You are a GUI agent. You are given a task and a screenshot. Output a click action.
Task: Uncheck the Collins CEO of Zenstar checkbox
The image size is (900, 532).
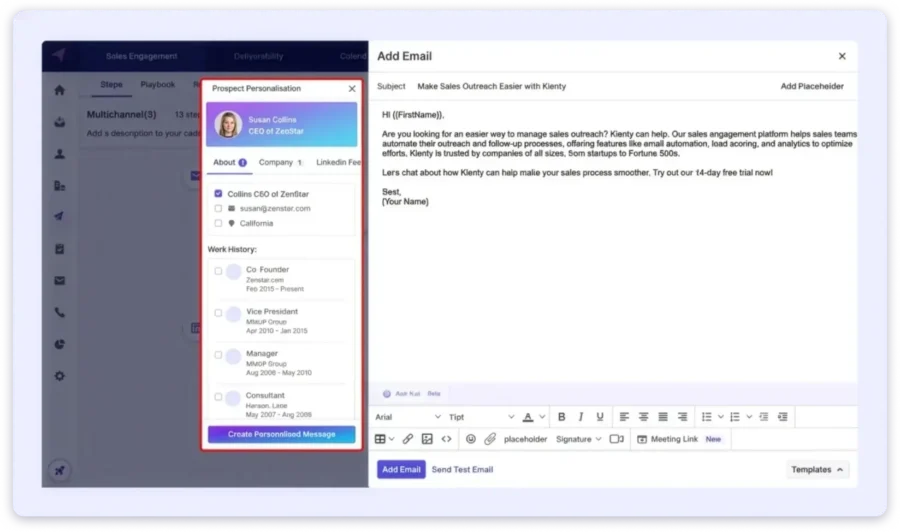218,194
